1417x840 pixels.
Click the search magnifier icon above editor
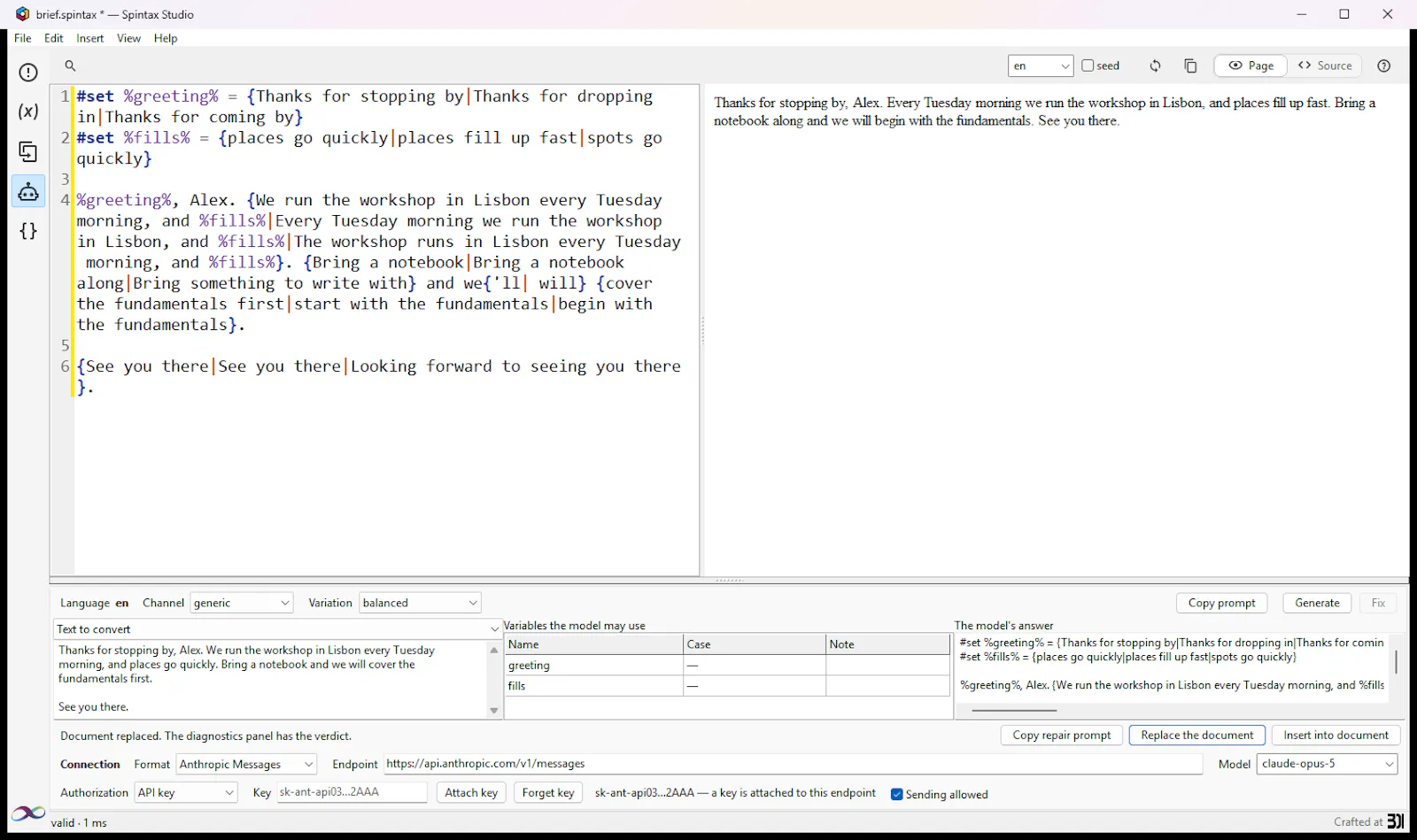pos(70,66)
